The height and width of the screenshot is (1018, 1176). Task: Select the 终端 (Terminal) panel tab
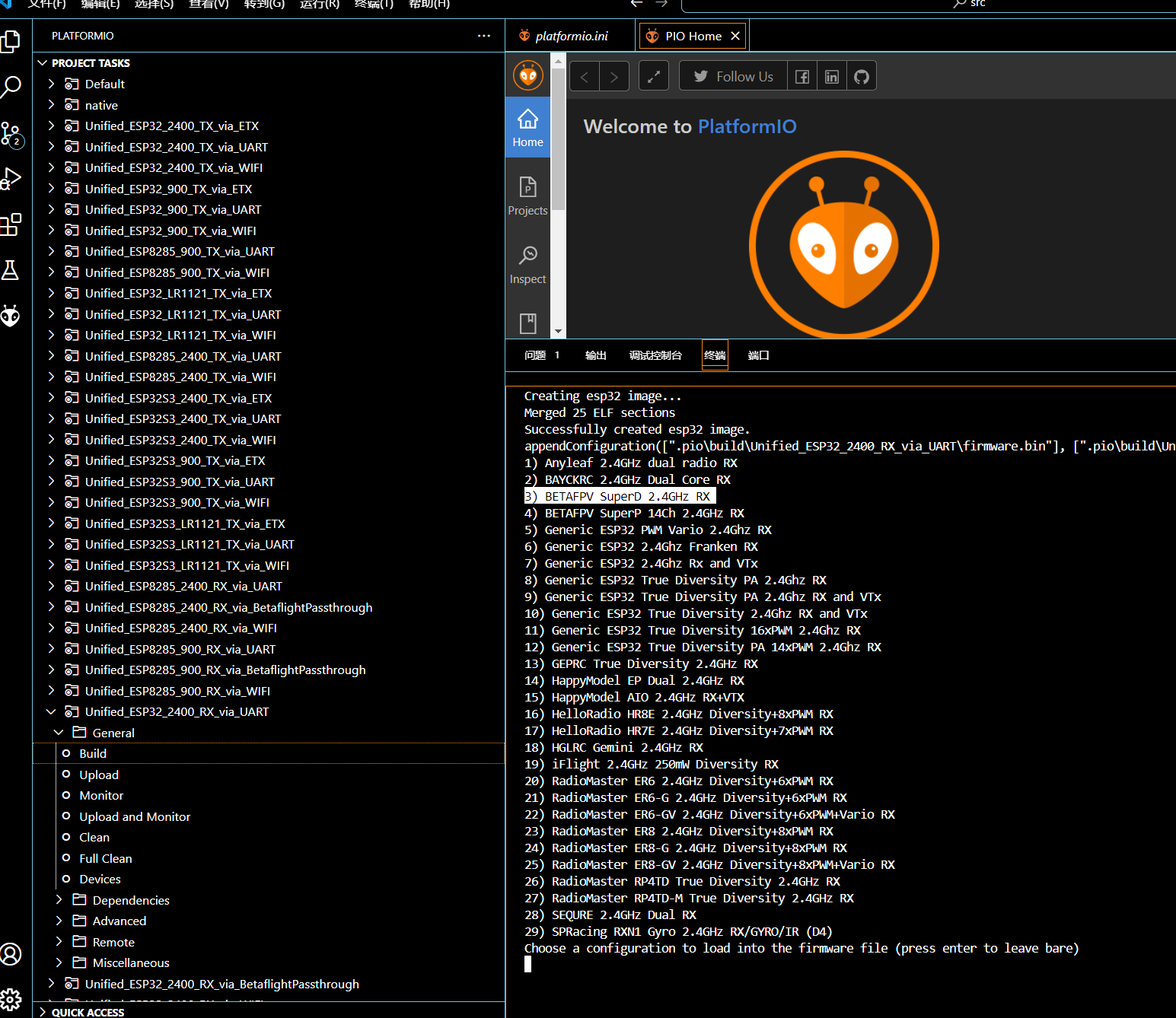tap(715, 355)
